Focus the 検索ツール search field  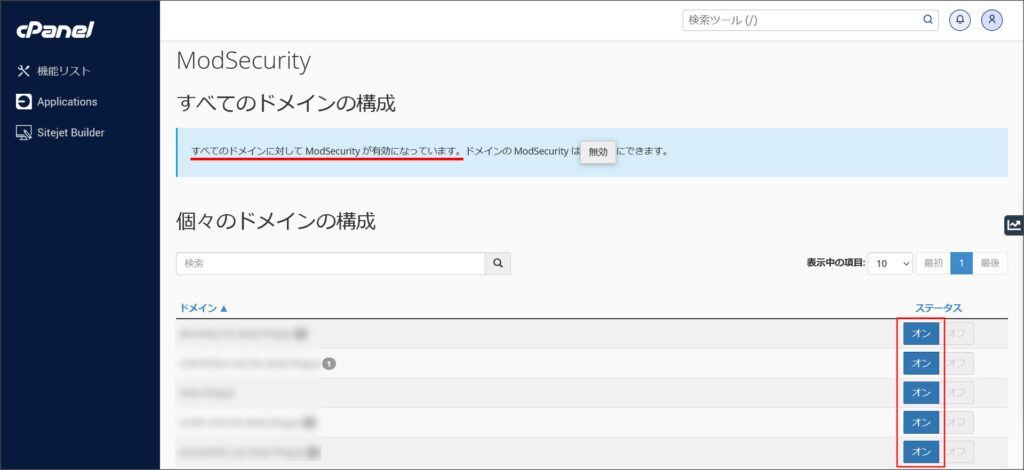(x=802, y=20)
